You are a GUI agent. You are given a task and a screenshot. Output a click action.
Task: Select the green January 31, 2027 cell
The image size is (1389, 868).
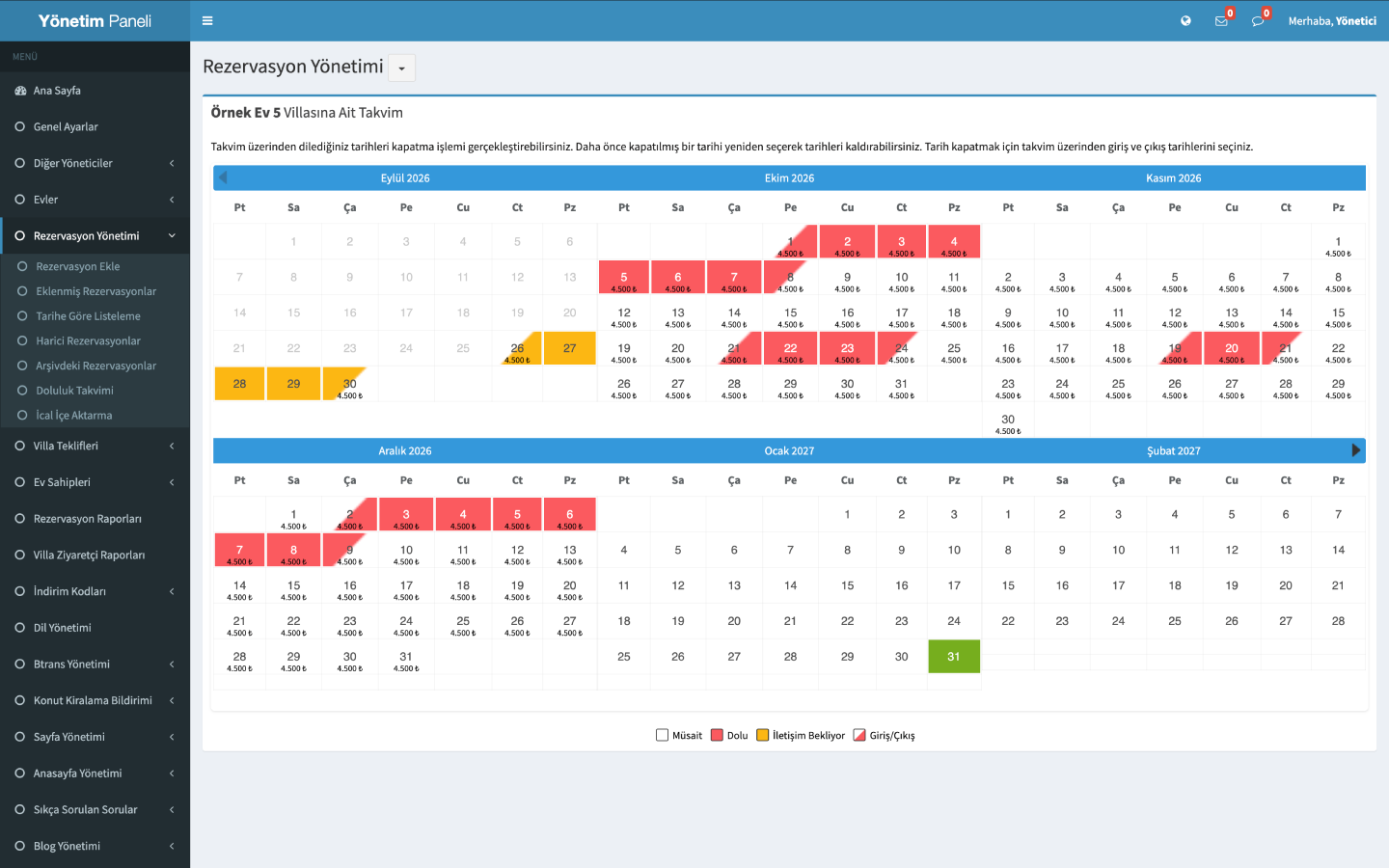point(954,657)
